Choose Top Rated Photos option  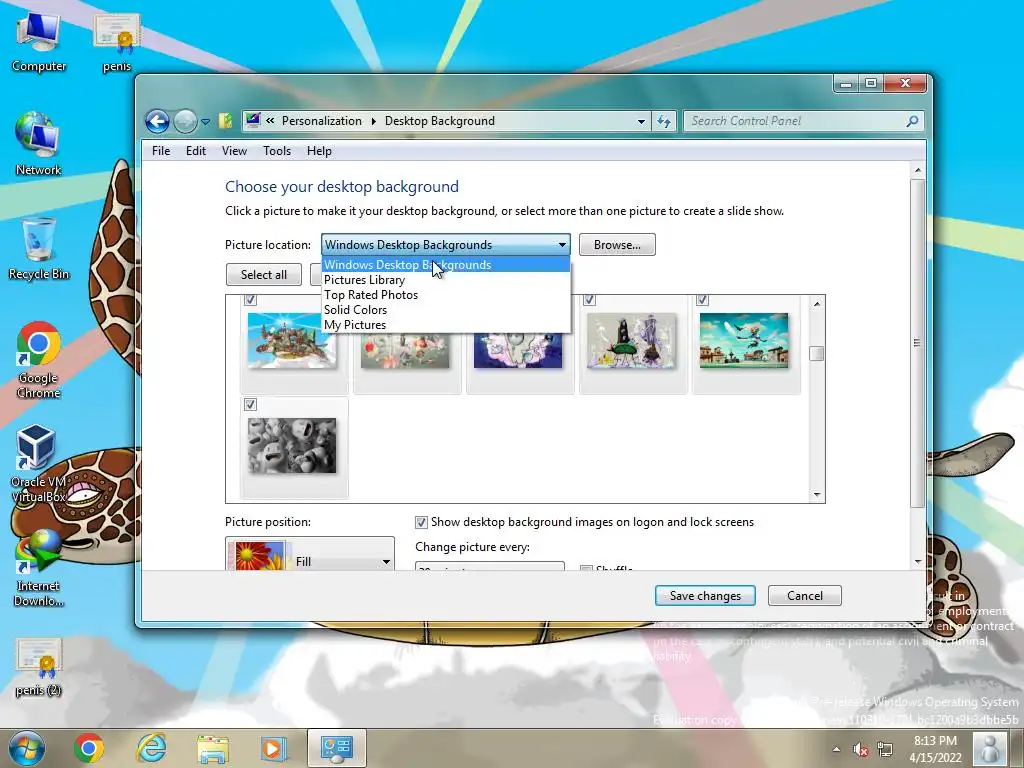coord(445,295)
